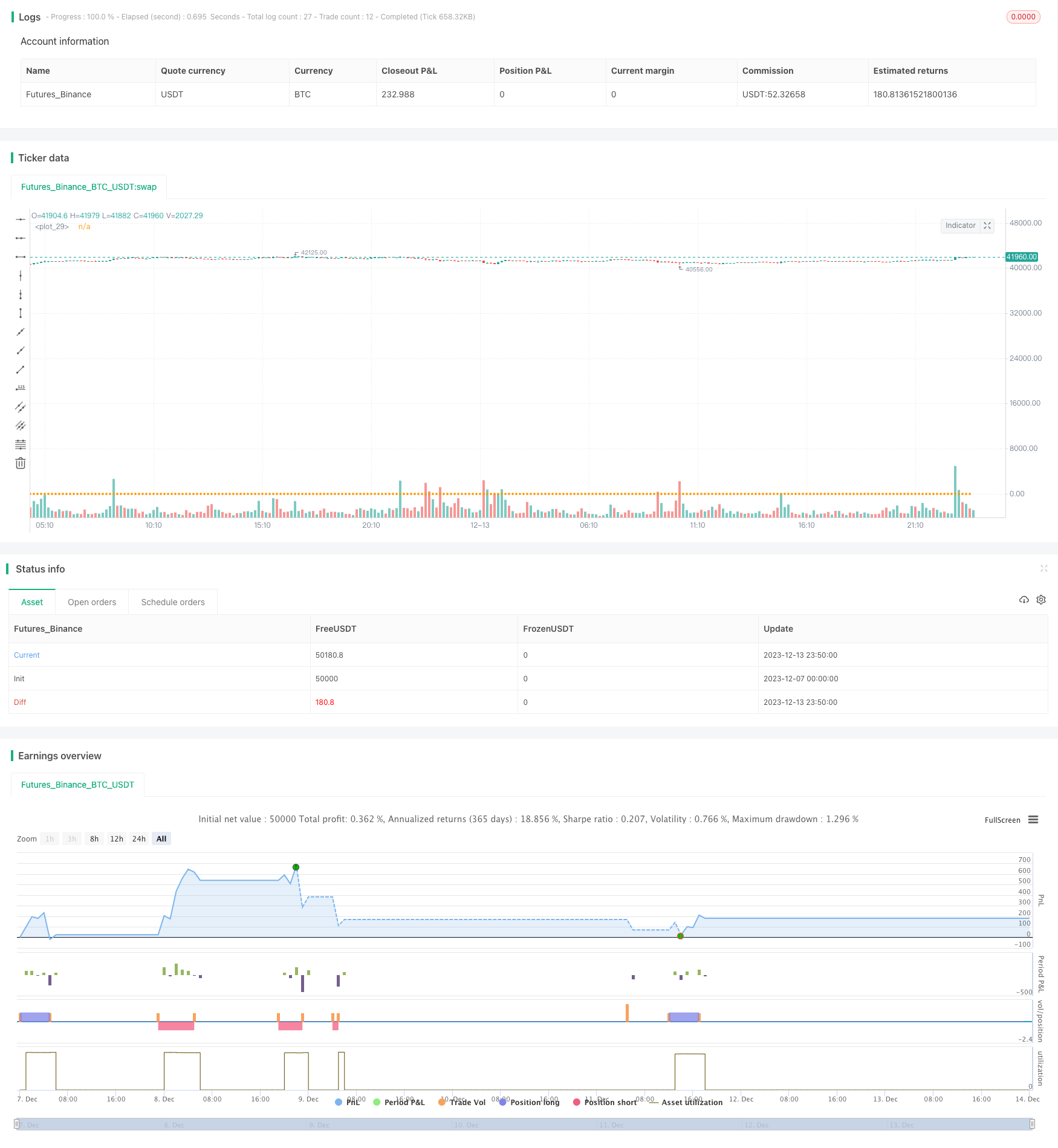The width and height of the screenshot is (1058, 1148).
Task: Click the trash icon to delete drawings
Action: [21, 464]
